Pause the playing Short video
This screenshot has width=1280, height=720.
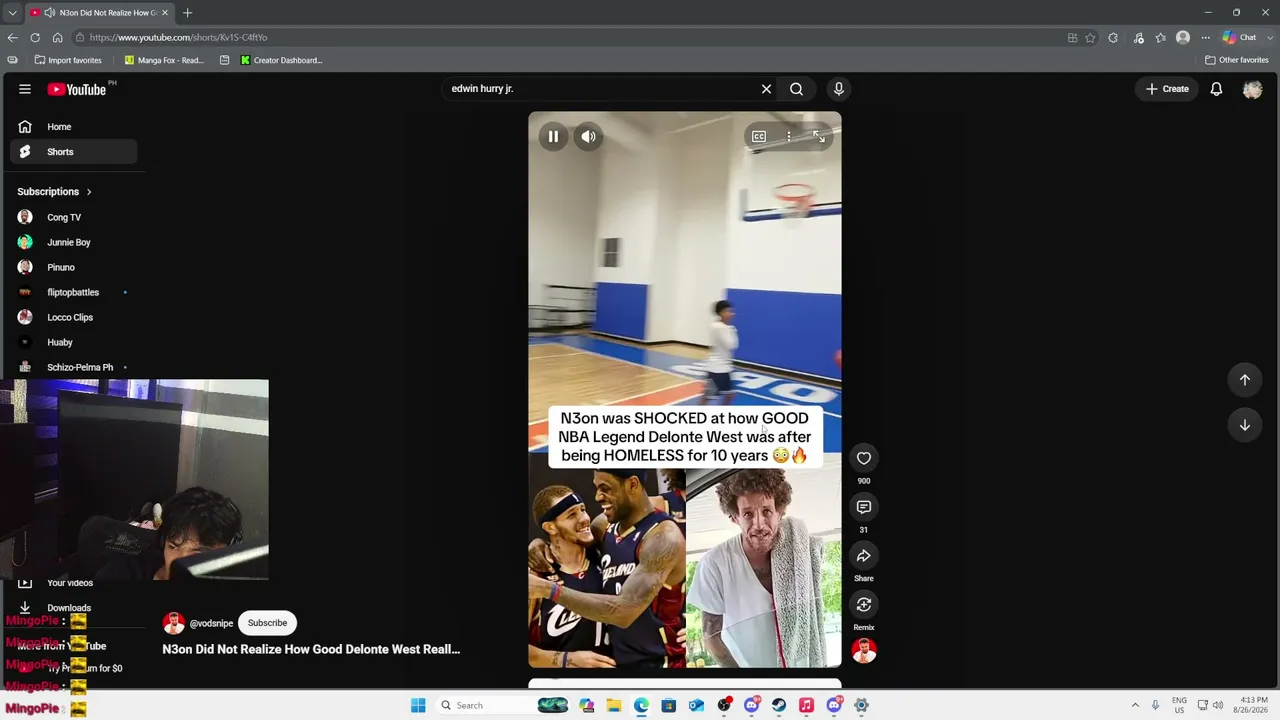553,137
